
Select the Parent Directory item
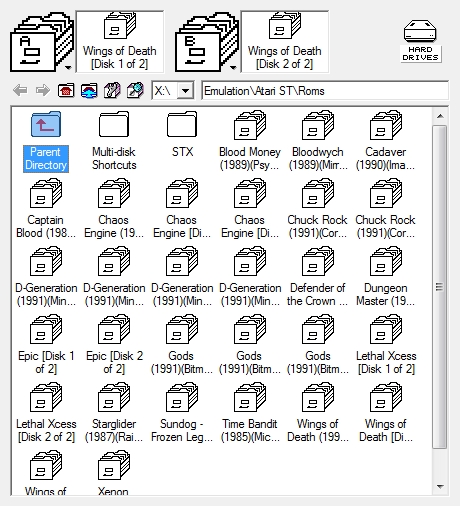coord(46,142)
